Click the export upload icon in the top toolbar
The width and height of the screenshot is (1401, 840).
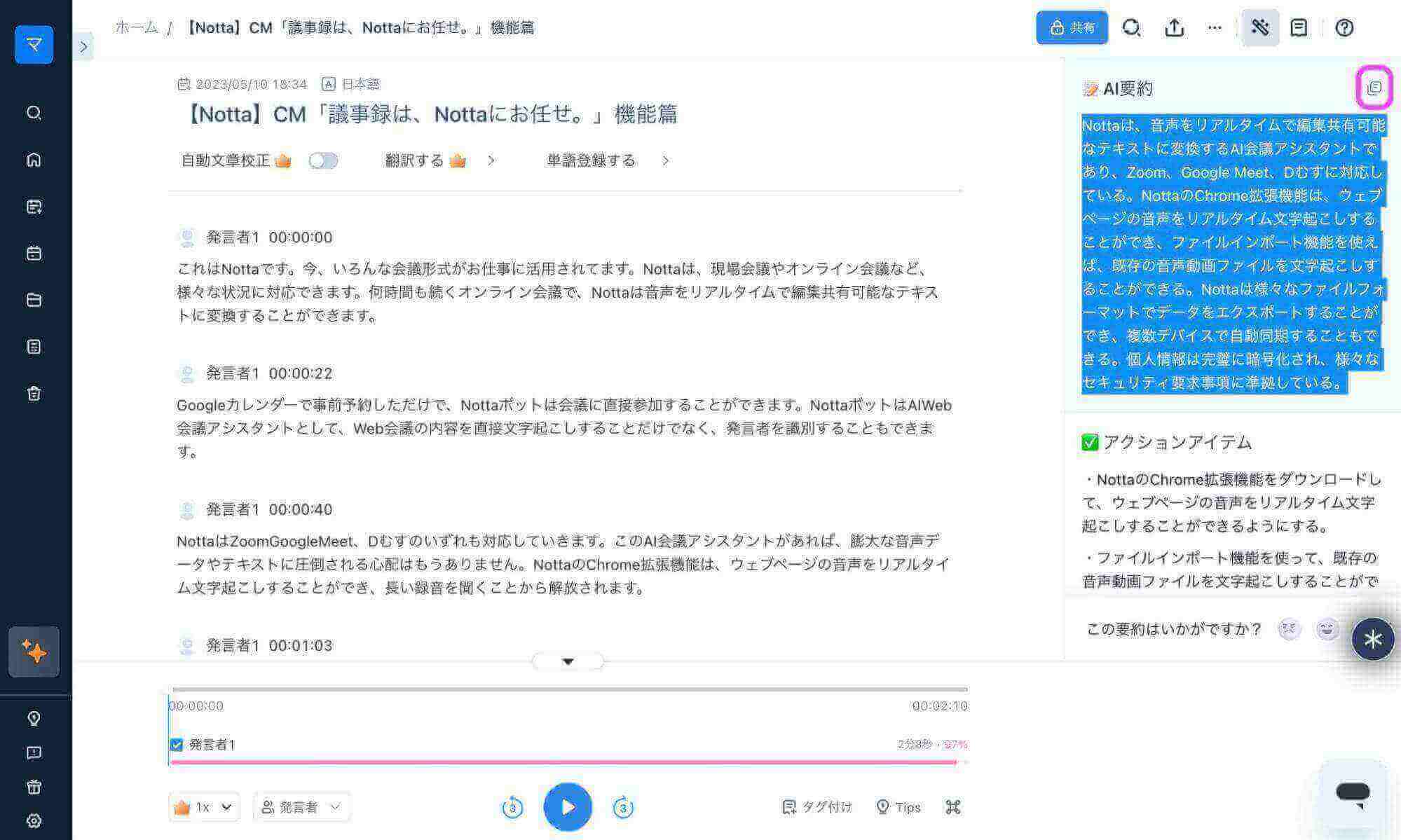pyautogui.click(x=1174, y=27)
